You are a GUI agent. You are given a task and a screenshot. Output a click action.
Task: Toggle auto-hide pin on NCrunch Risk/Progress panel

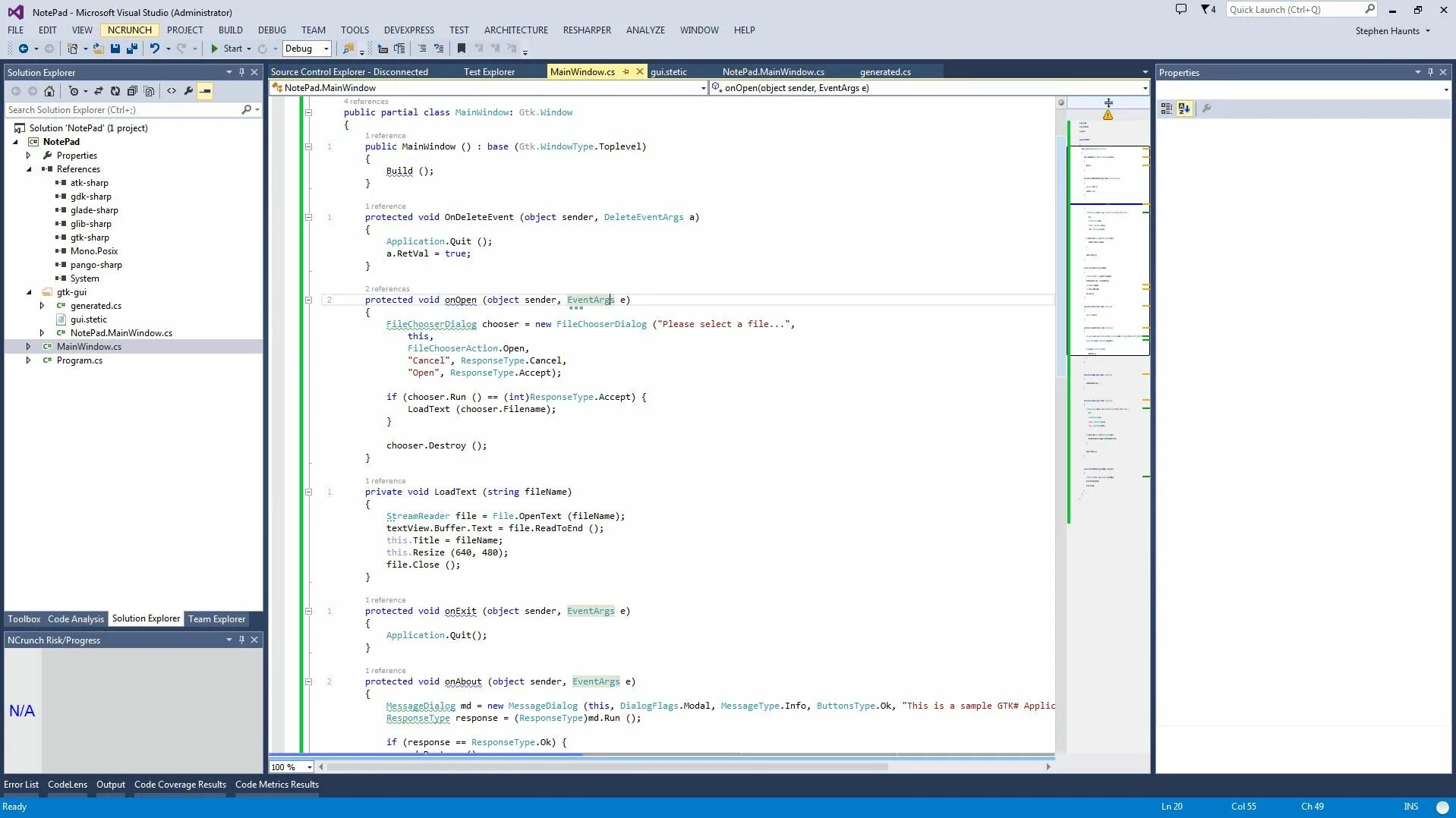241,640
